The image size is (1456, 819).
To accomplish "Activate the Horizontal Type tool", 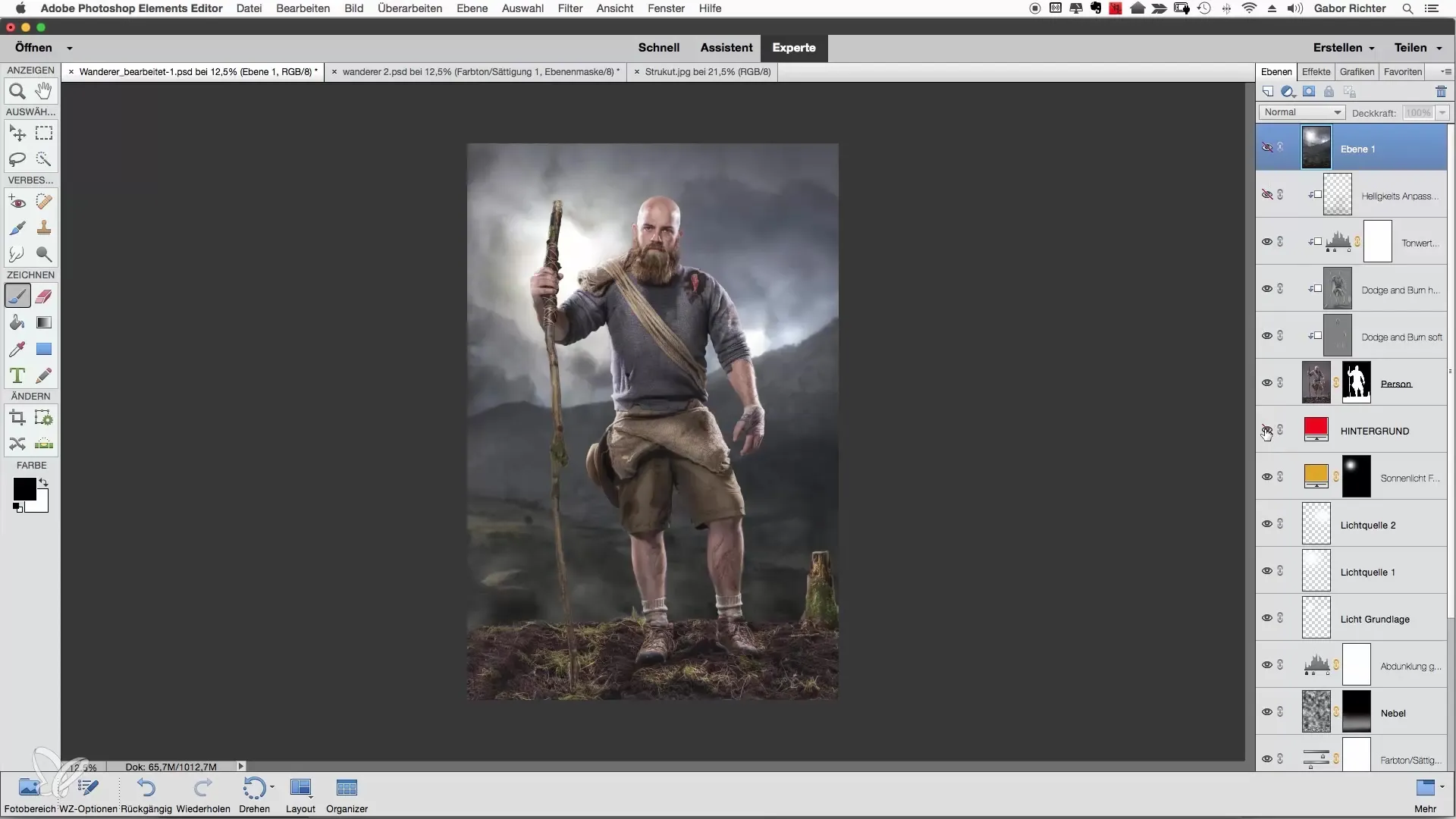I will pyautogui.click(x=17, y=375).
